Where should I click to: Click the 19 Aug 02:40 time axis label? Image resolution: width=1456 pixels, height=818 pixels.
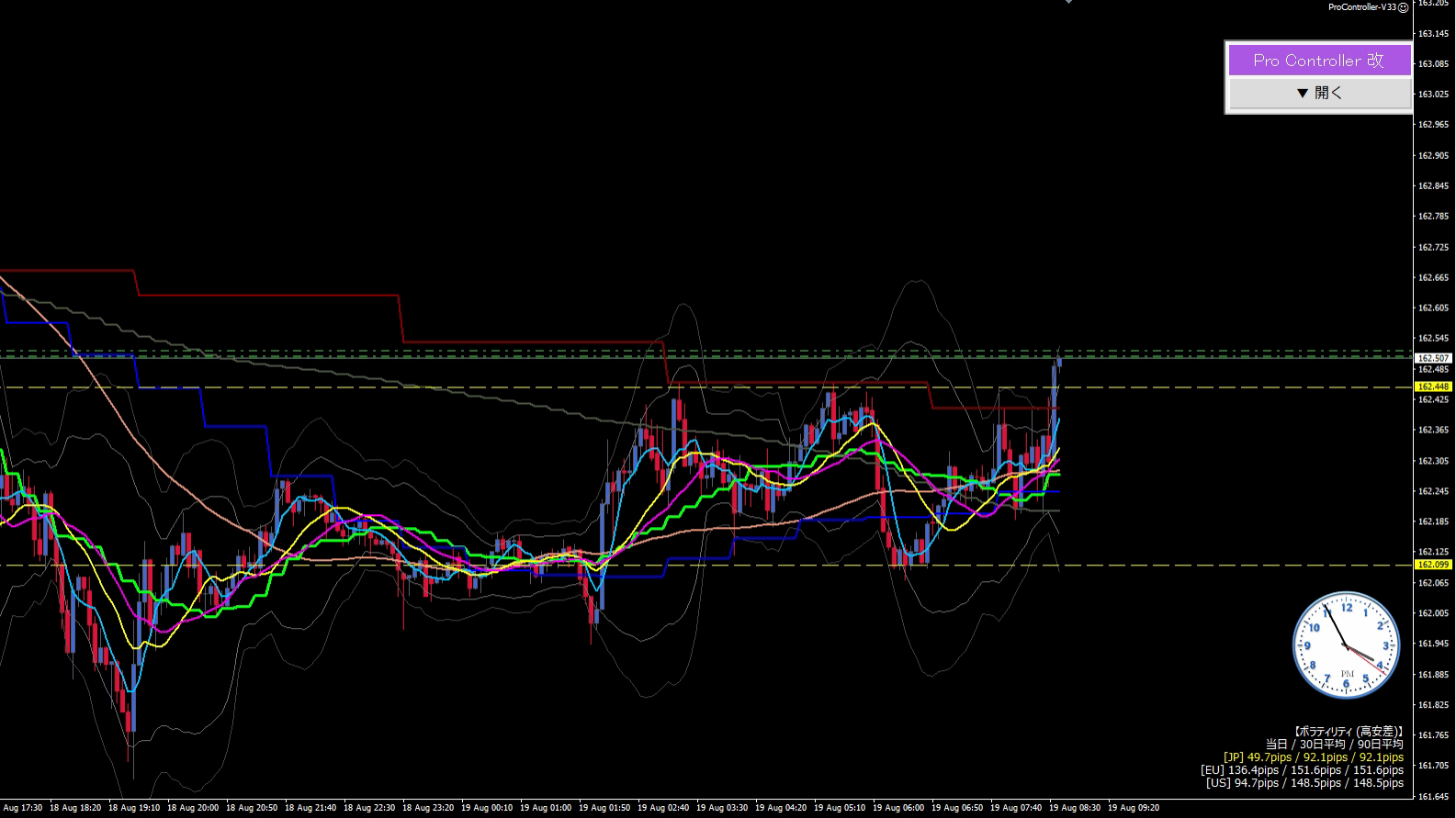(x=663, y=808)
